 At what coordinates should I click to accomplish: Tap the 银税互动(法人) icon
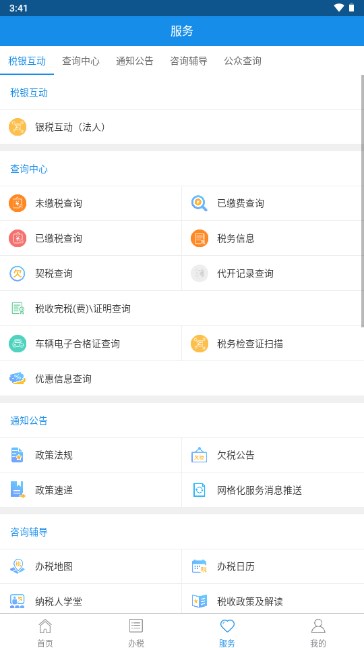click(17, 127)
